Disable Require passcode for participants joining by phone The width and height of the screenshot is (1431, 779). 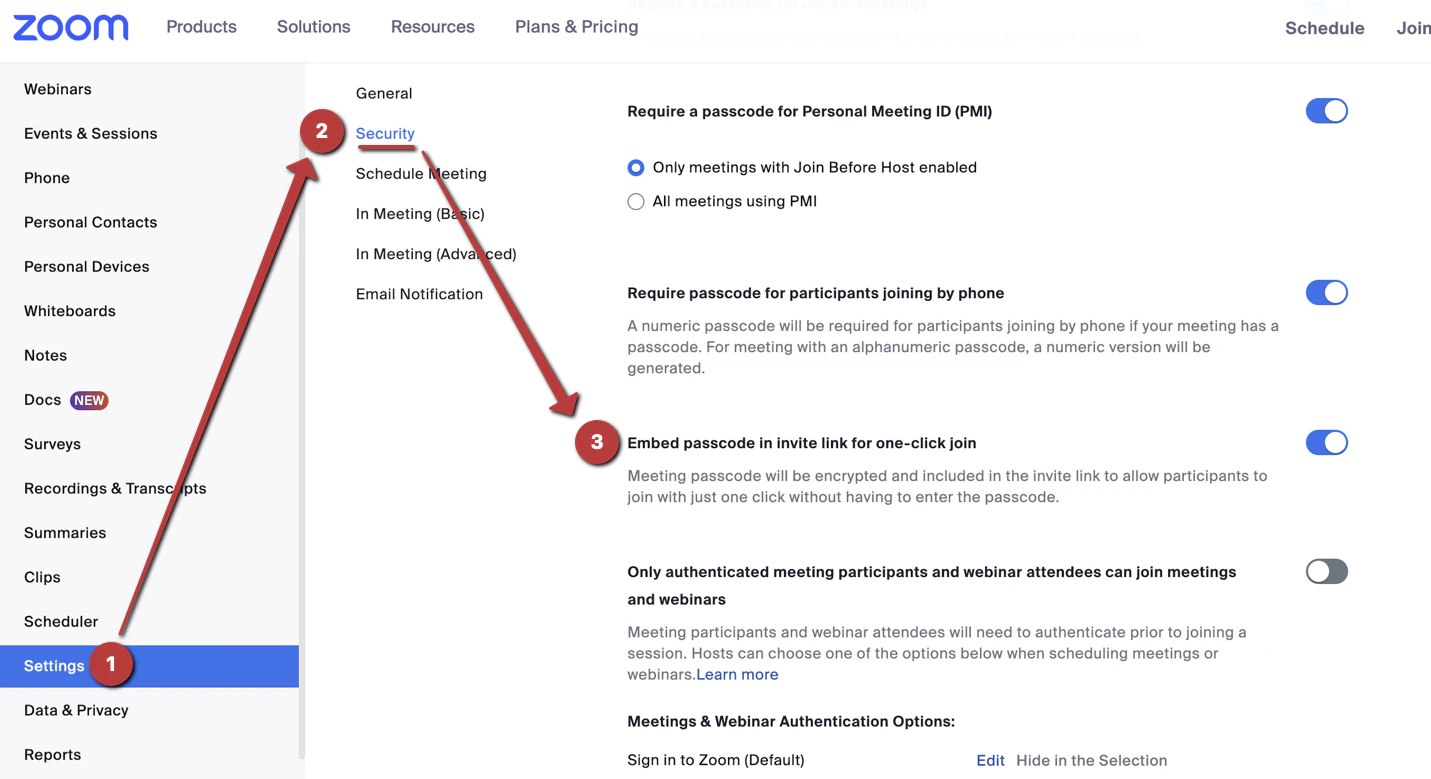[1326, 293]
